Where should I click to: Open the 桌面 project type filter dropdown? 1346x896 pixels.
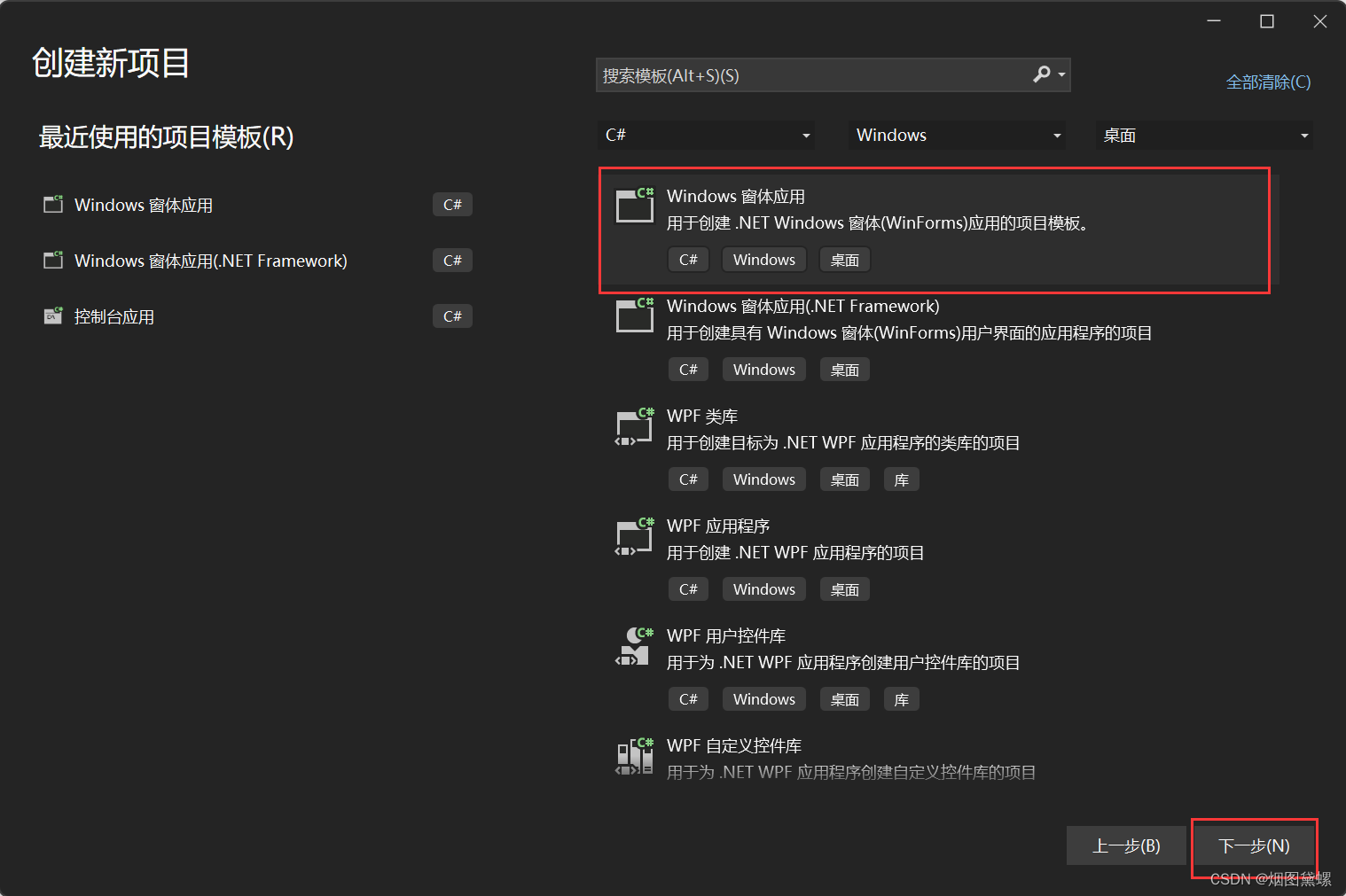(x=1204, y=135)
